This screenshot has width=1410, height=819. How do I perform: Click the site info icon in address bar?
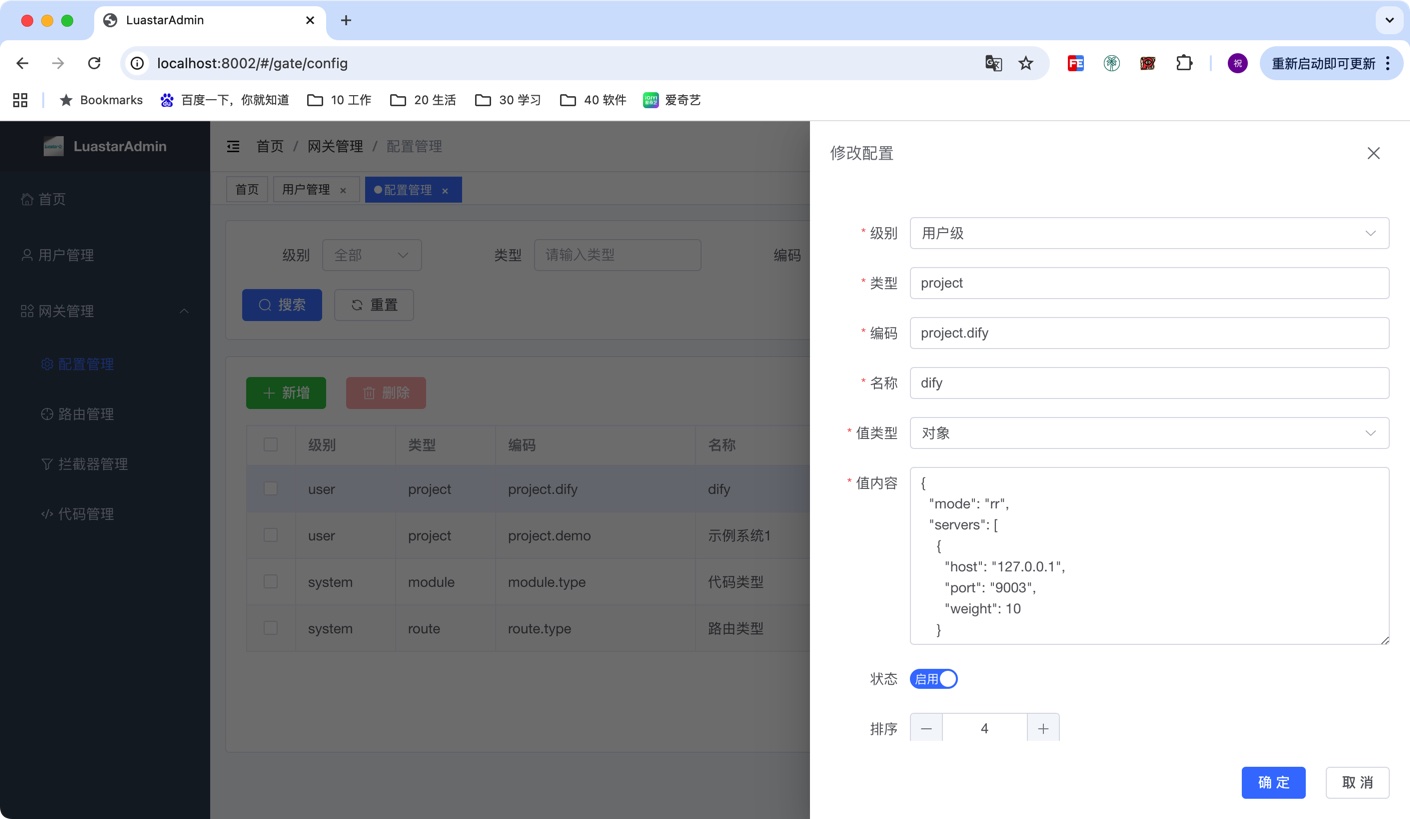tap(138, 63)
